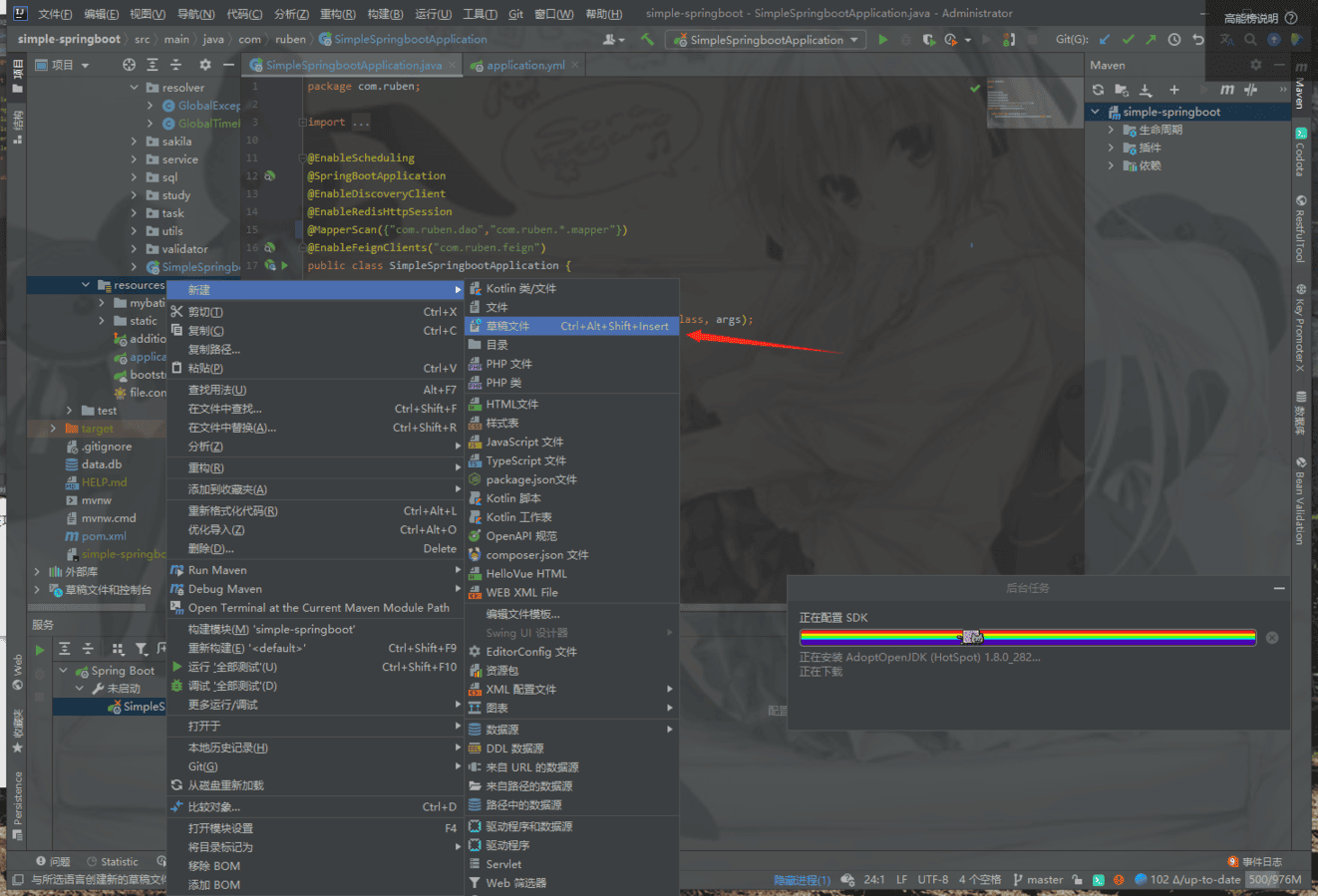Expand the 生命周期 node in Maven panel
This screenshot has width=1318, height=896.
coord(1111,130)
